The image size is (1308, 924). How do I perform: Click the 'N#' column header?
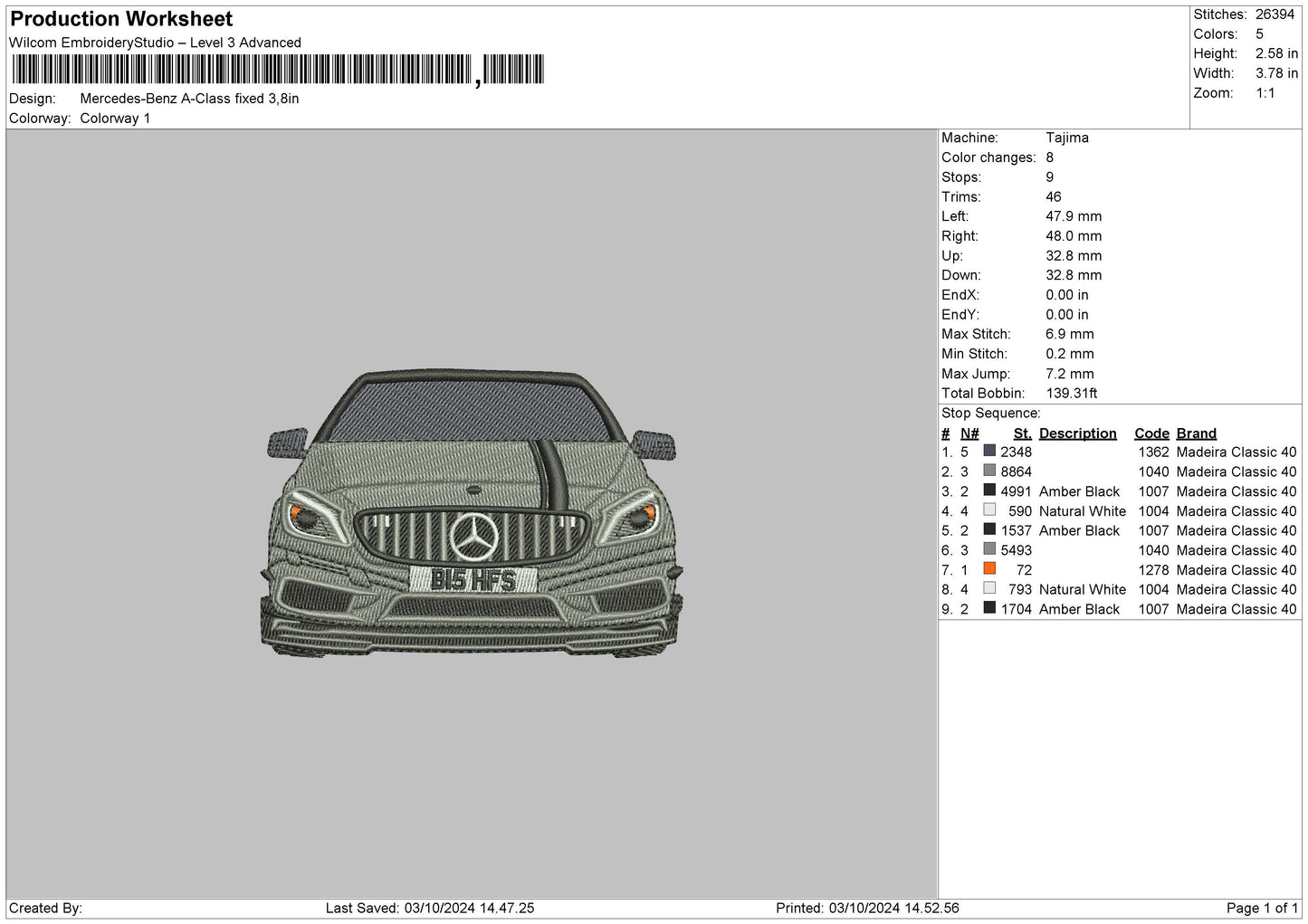[969, 433]
